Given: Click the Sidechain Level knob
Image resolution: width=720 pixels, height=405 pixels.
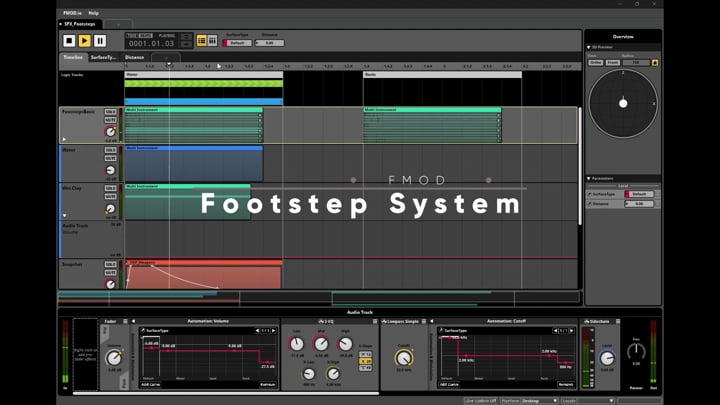Looking at the screenshot, I should point(607,358).
